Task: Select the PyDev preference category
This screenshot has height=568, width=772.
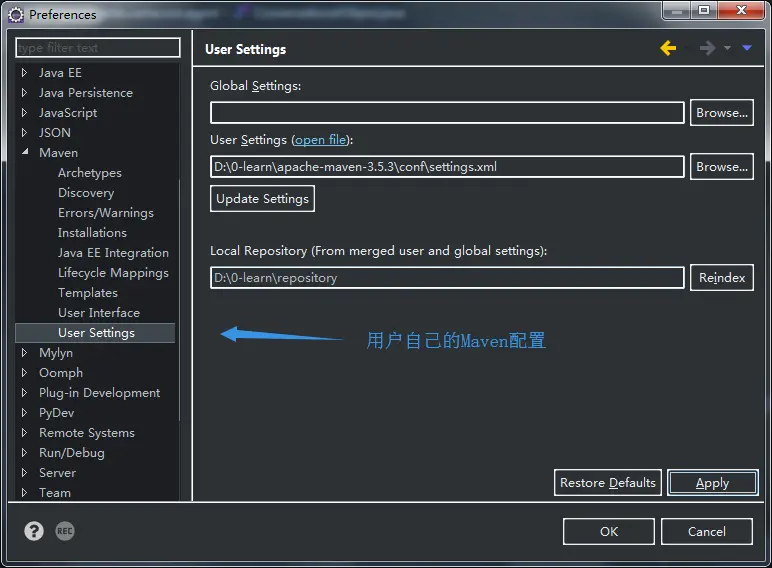Action: coord(57,413)
